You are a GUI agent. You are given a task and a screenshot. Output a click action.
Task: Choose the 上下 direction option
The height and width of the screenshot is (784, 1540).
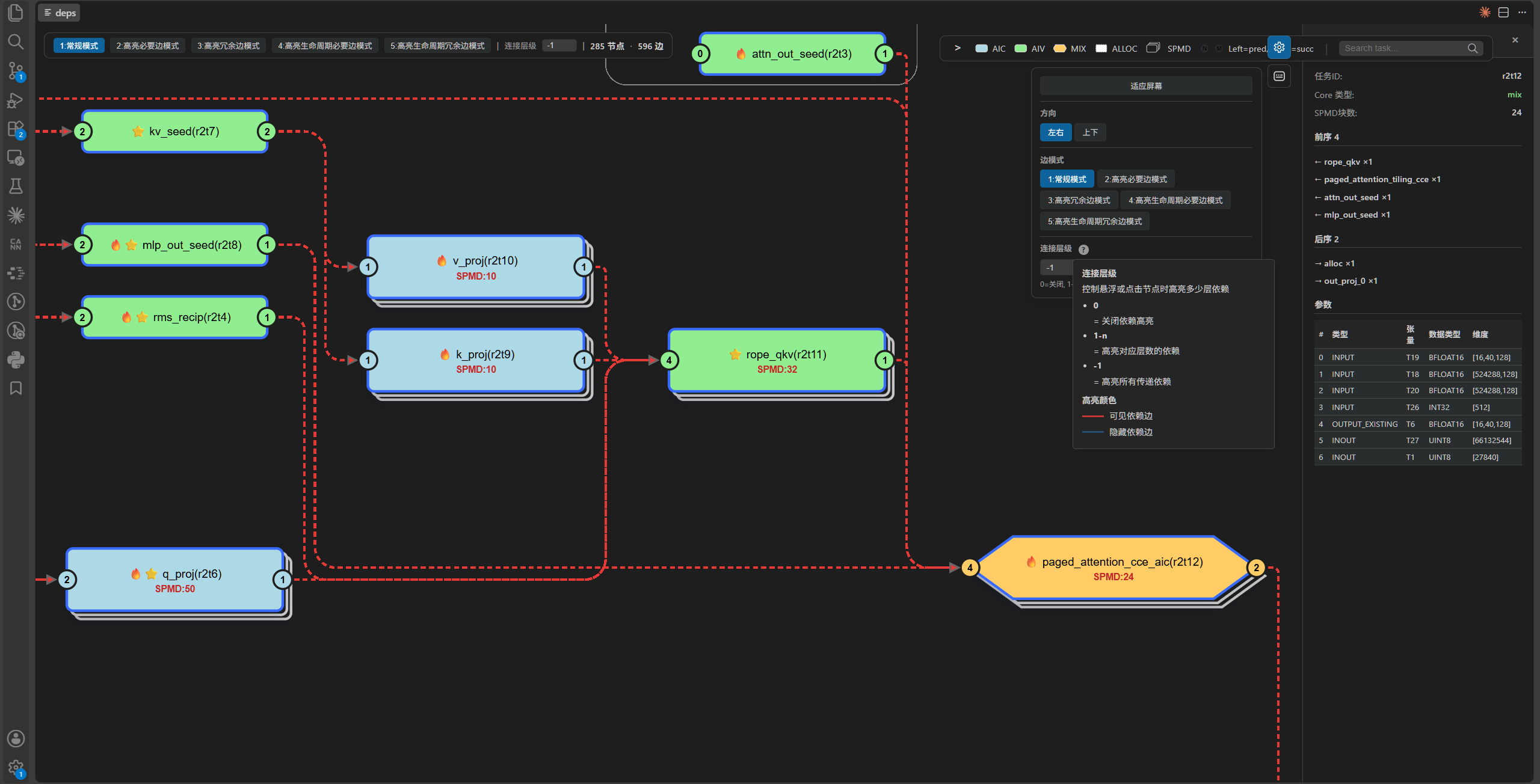point(1090,132)
